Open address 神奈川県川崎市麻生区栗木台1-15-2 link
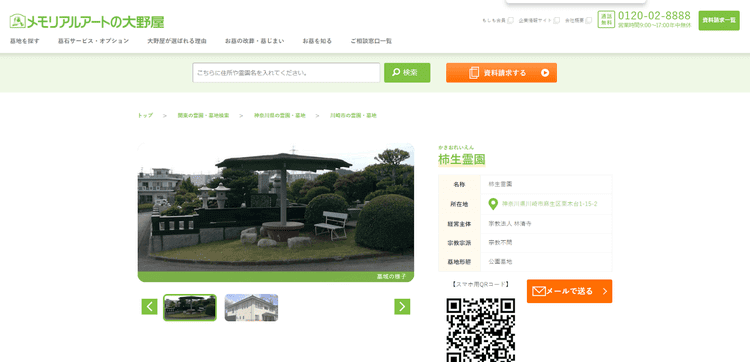The image size is (750, 362). [x=550, y=204]
